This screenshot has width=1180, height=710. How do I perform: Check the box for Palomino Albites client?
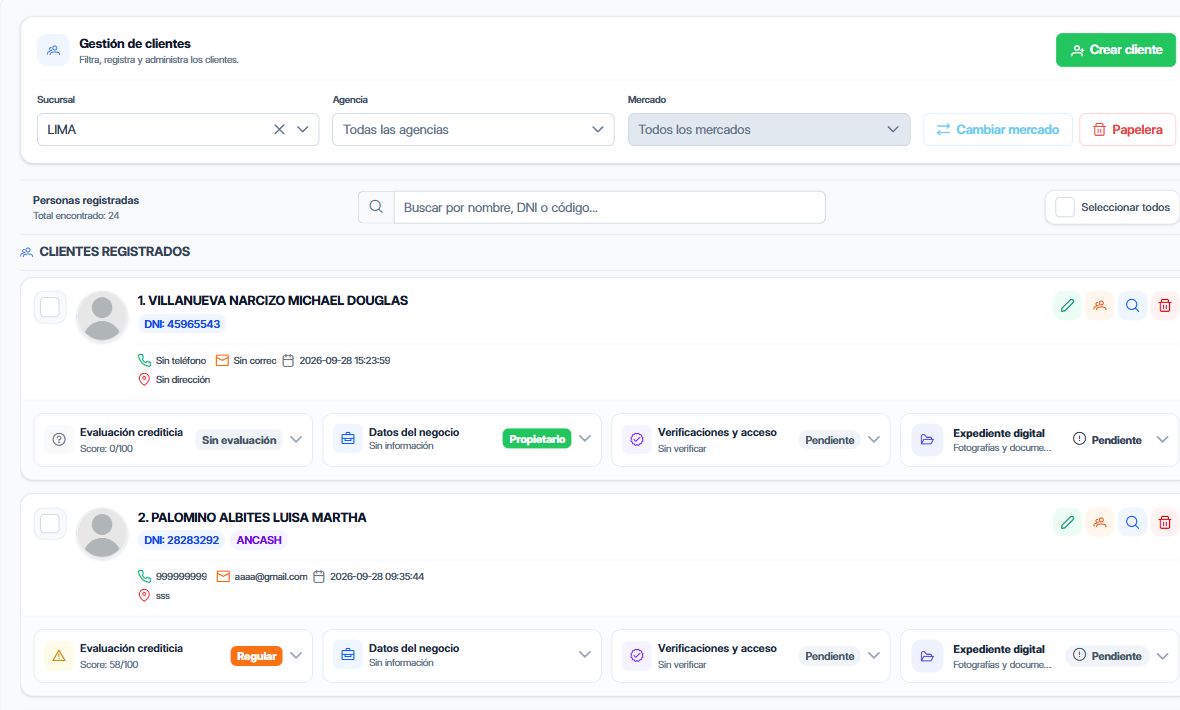(50, 524)
